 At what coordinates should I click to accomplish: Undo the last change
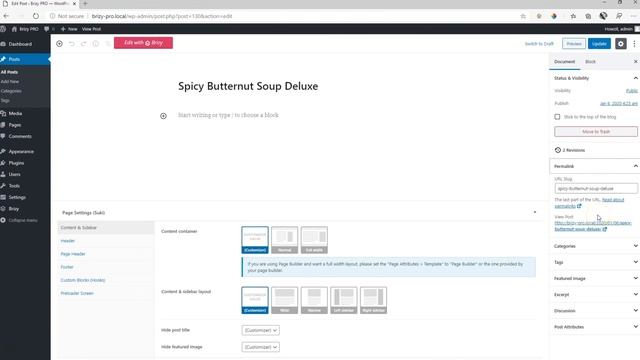pyautogui.click(x=71, y=43)
